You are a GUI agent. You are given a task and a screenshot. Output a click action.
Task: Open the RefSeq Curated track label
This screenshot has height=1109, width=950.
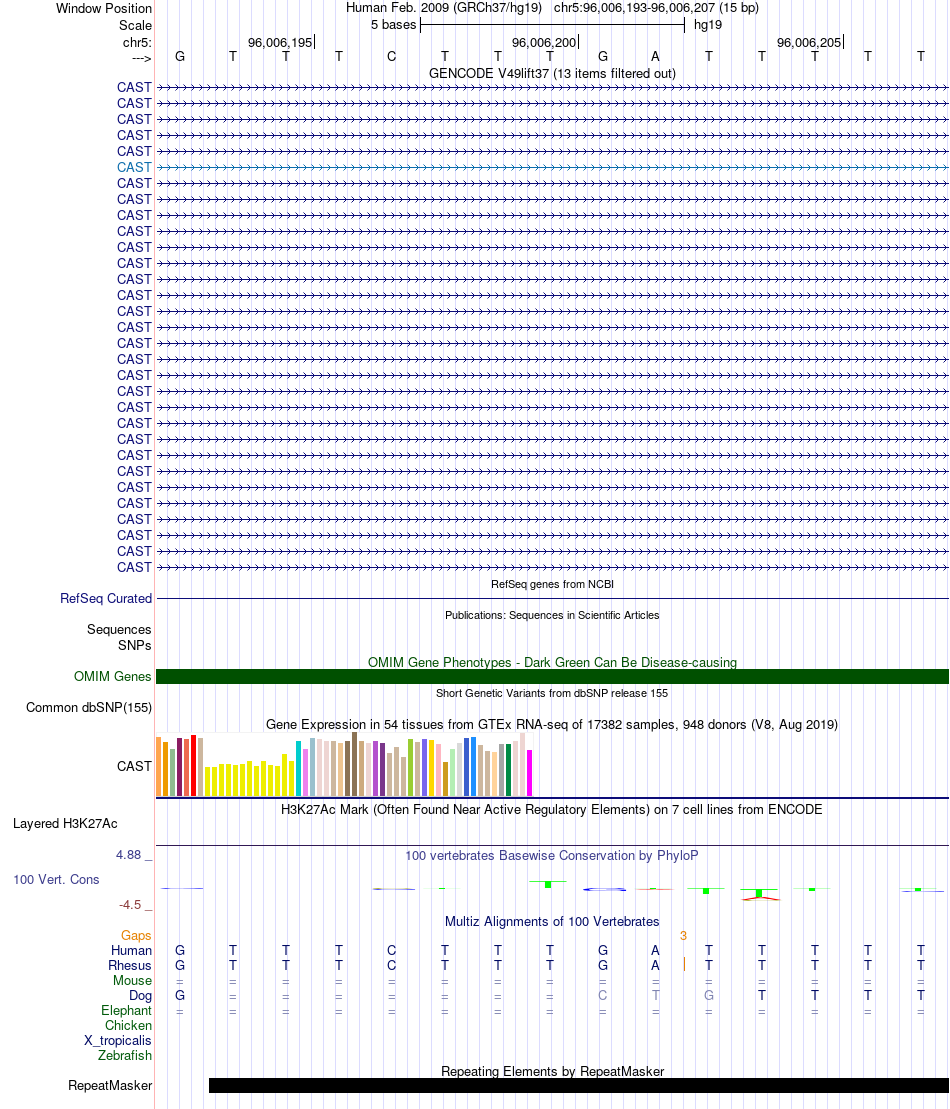click(106, 598)
